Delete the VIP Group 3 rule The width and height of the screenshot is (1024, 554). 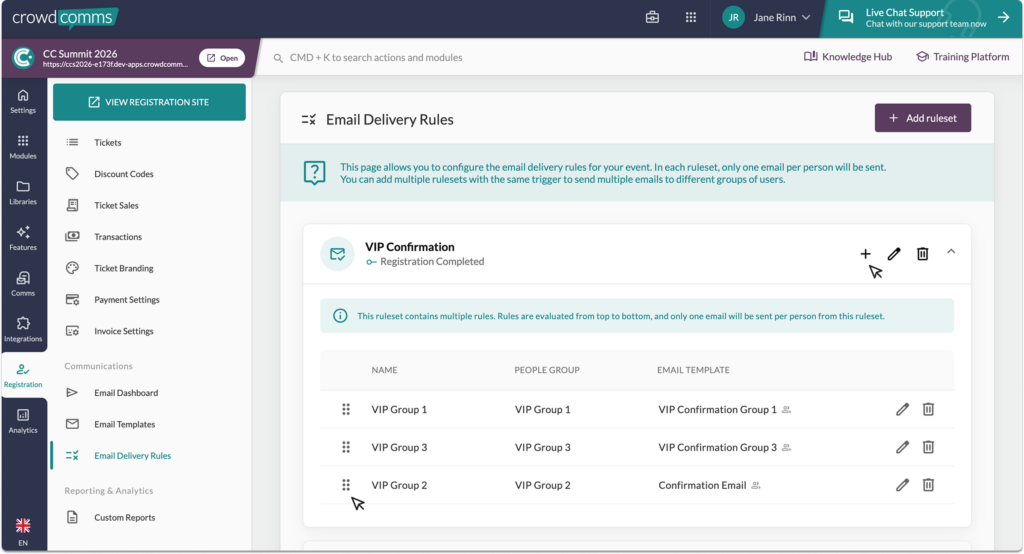pyautogui.click(x=928, y=447)
